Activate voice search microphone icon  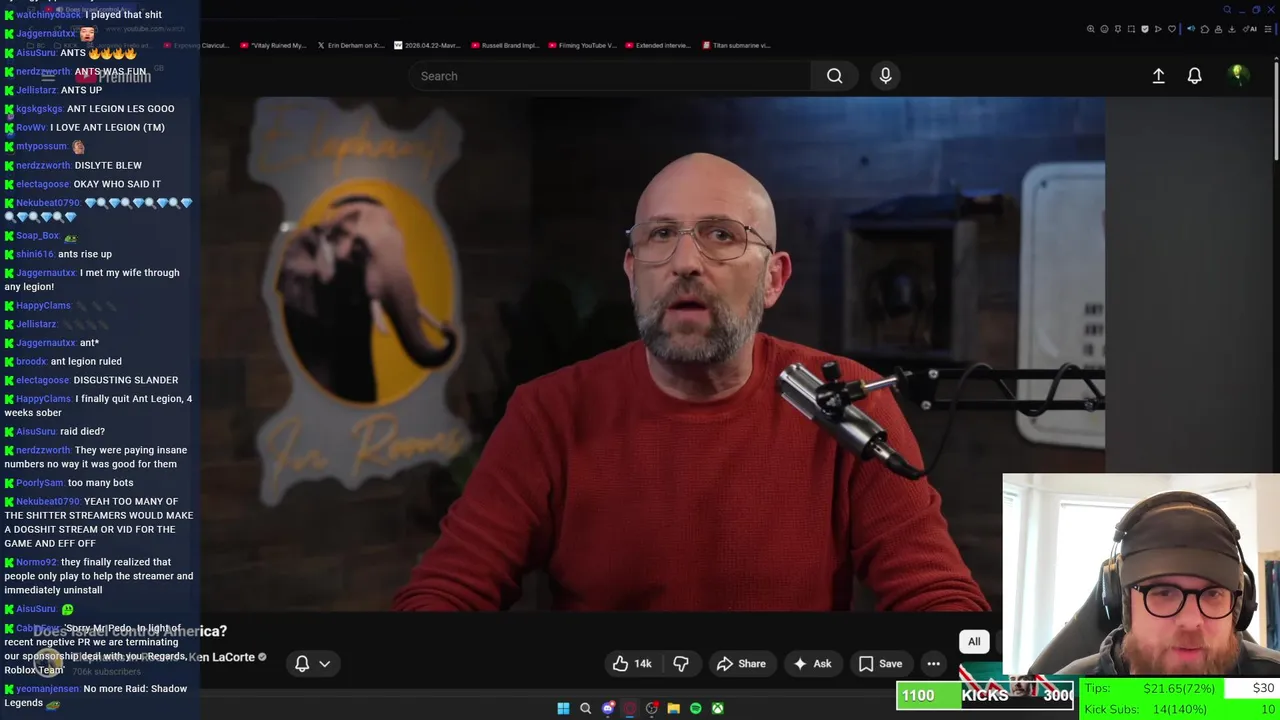[x=885, y=76]
